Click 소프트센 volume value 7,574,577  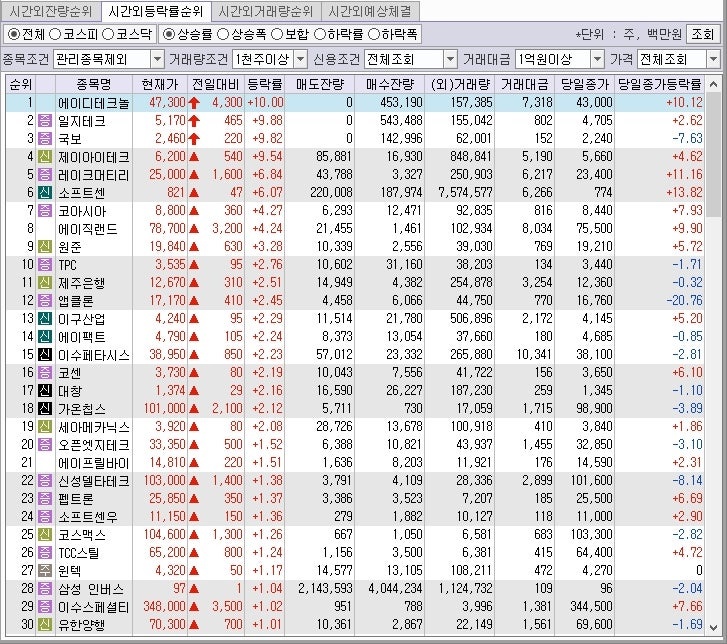(x=465, y=192)
